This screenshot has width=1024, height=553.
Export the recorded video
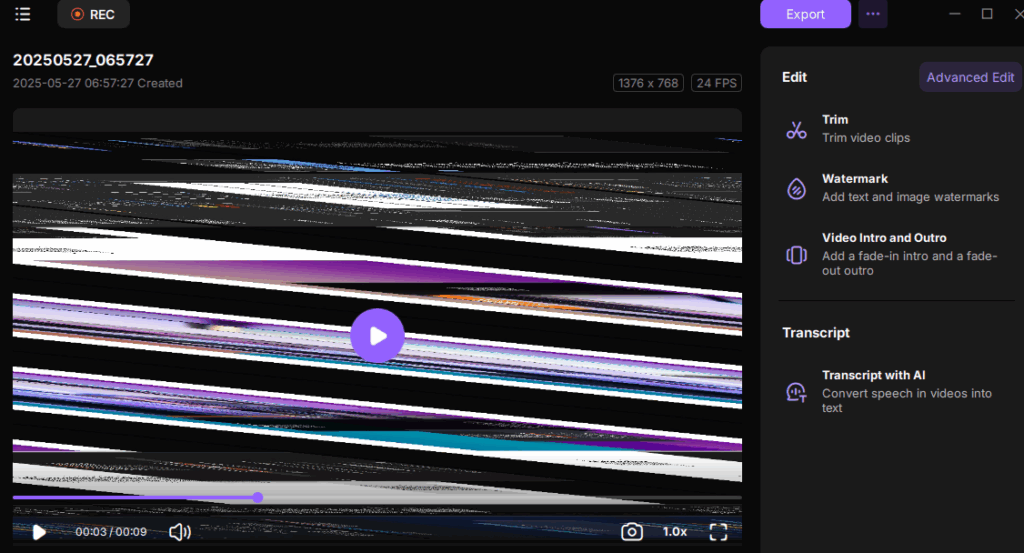(805, 14)
